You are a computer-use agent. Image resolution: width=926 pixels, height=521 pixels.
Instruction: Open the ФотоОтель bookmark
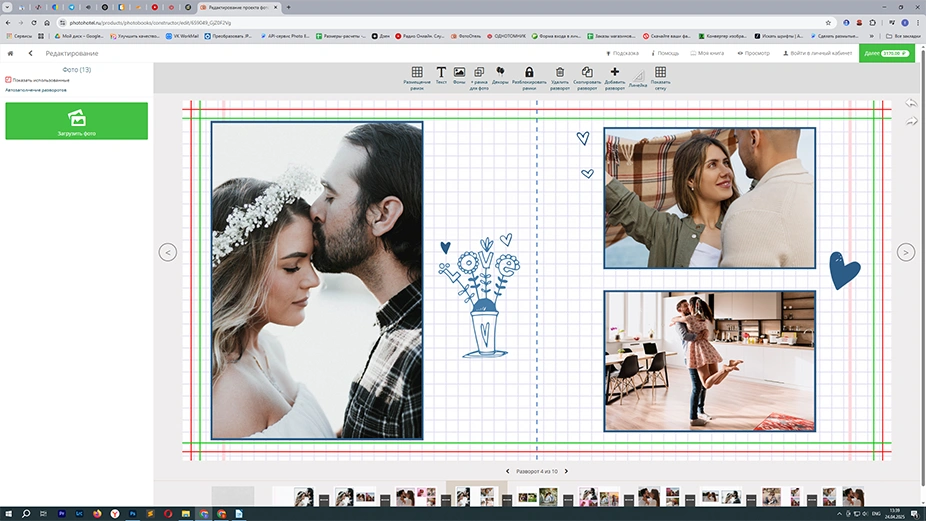pos(466,36)
